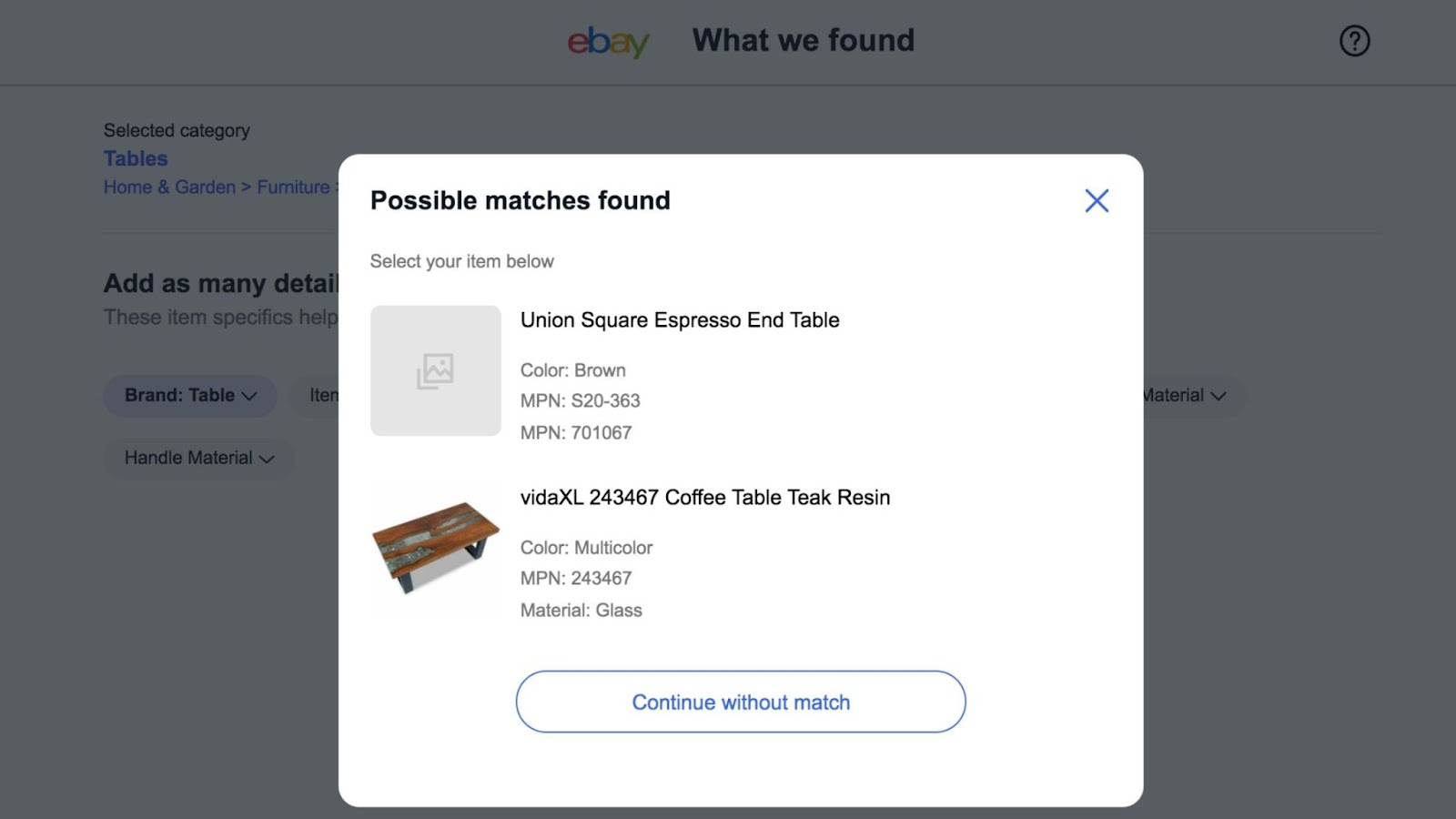Choose vidaXL 243467 Coffee Table Teak Resin
Image resolution: width=1456 pixels, height=819 pixels.
pos(705,498)
